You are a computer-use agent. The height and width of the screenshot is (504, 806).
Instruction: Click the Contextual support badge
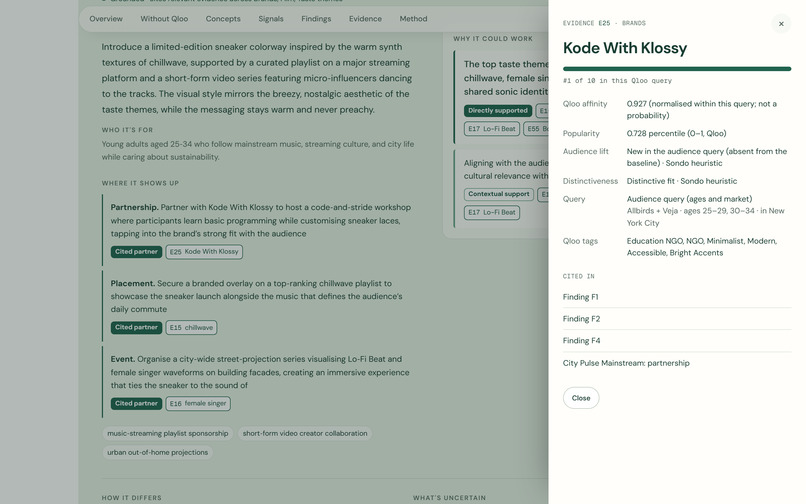coord(499,194)
